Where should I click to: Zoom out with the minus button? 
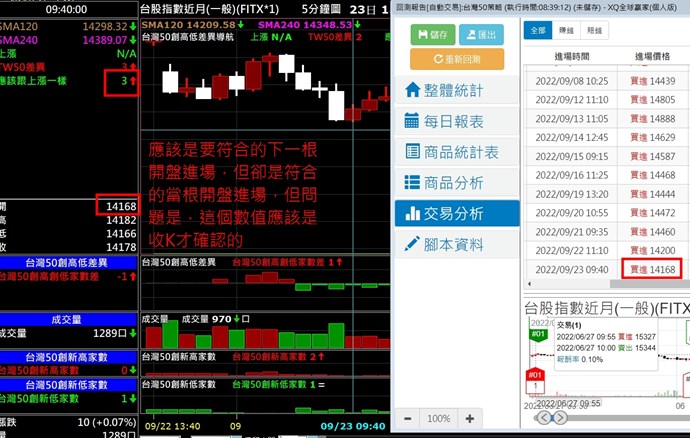click(x=408, y=419)
